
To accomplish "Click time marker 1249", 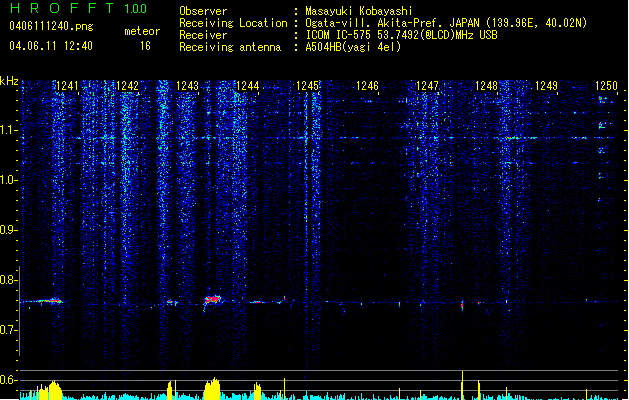I will [x=546, y=86].
